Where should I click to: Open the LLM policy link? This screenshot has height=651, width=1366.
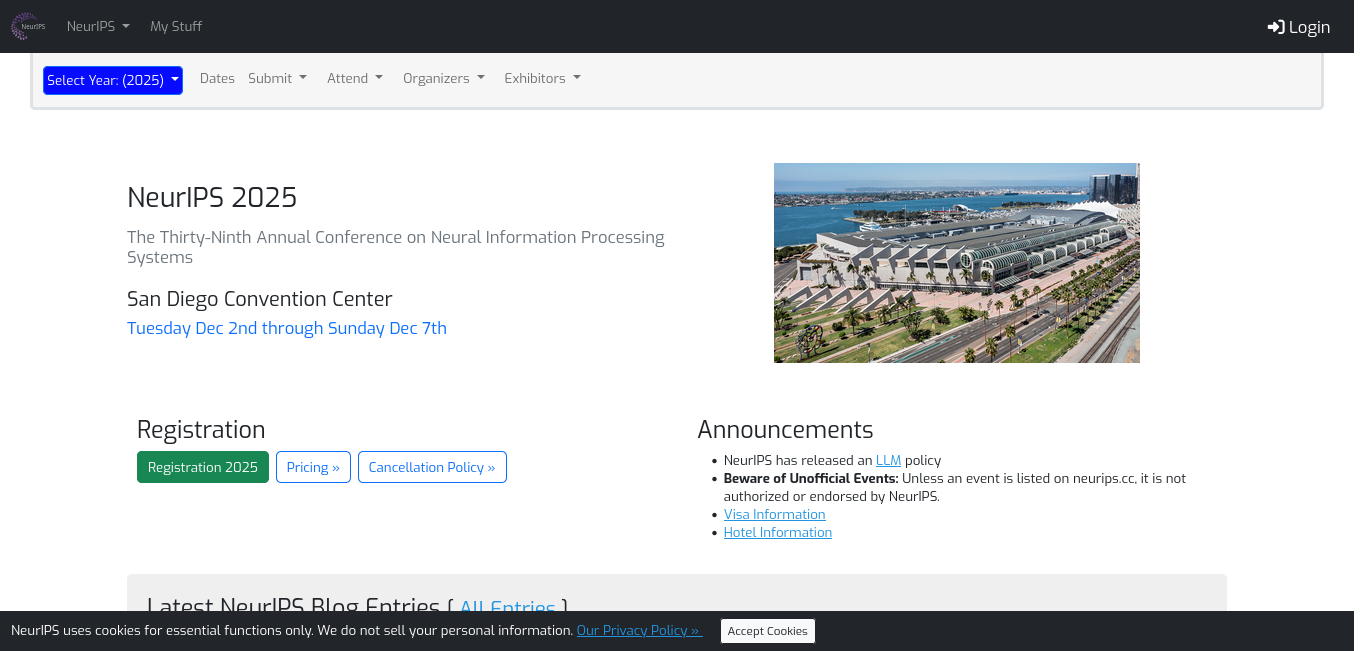point(889,460)
